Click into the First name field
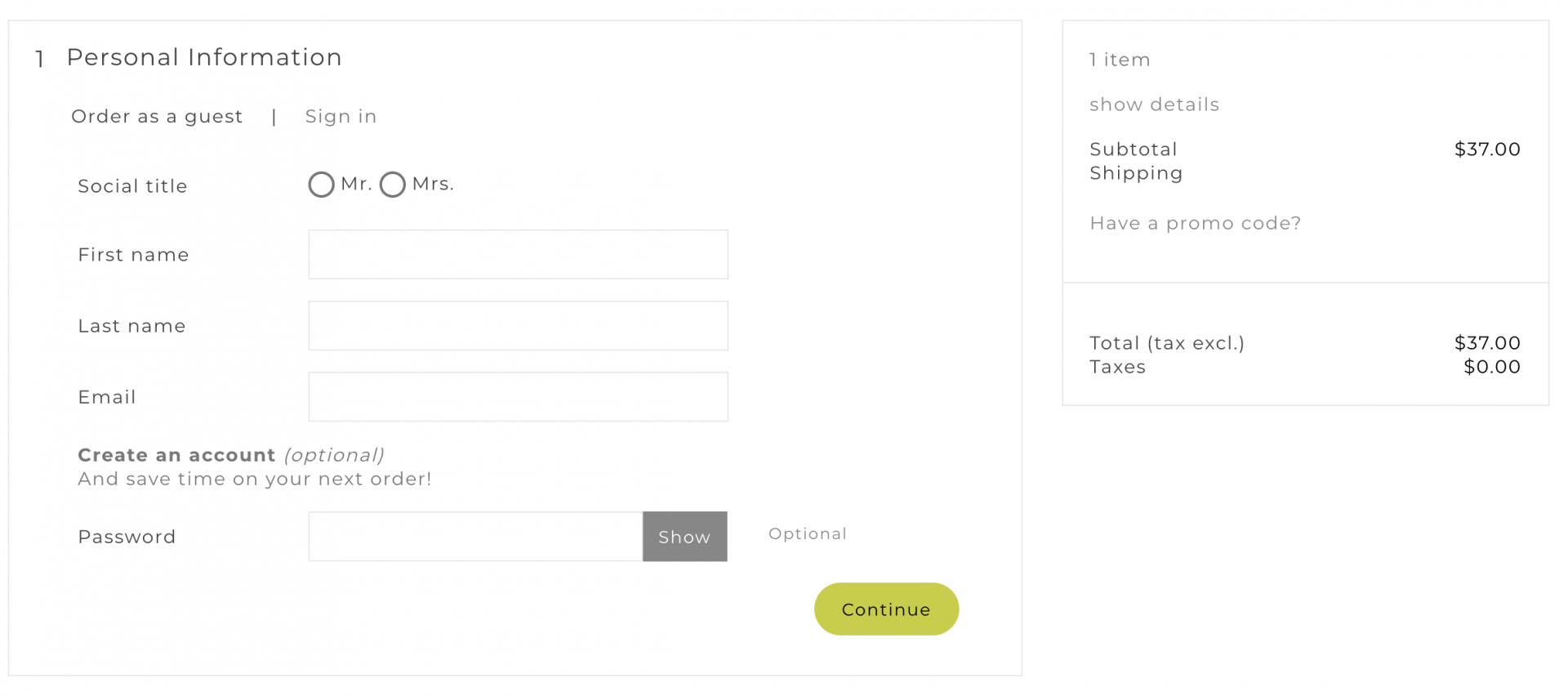Image resolution: width=1568 pixels, height=696 pixels. pyautogui.click(x=518, y=255)
